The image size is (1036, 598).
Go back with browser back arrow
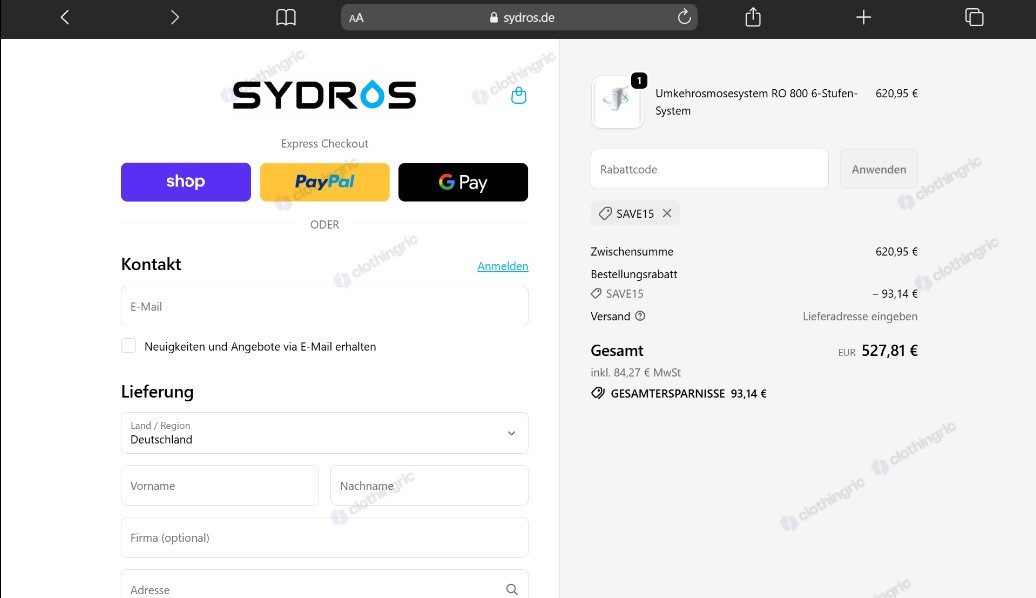coord(65,17)
